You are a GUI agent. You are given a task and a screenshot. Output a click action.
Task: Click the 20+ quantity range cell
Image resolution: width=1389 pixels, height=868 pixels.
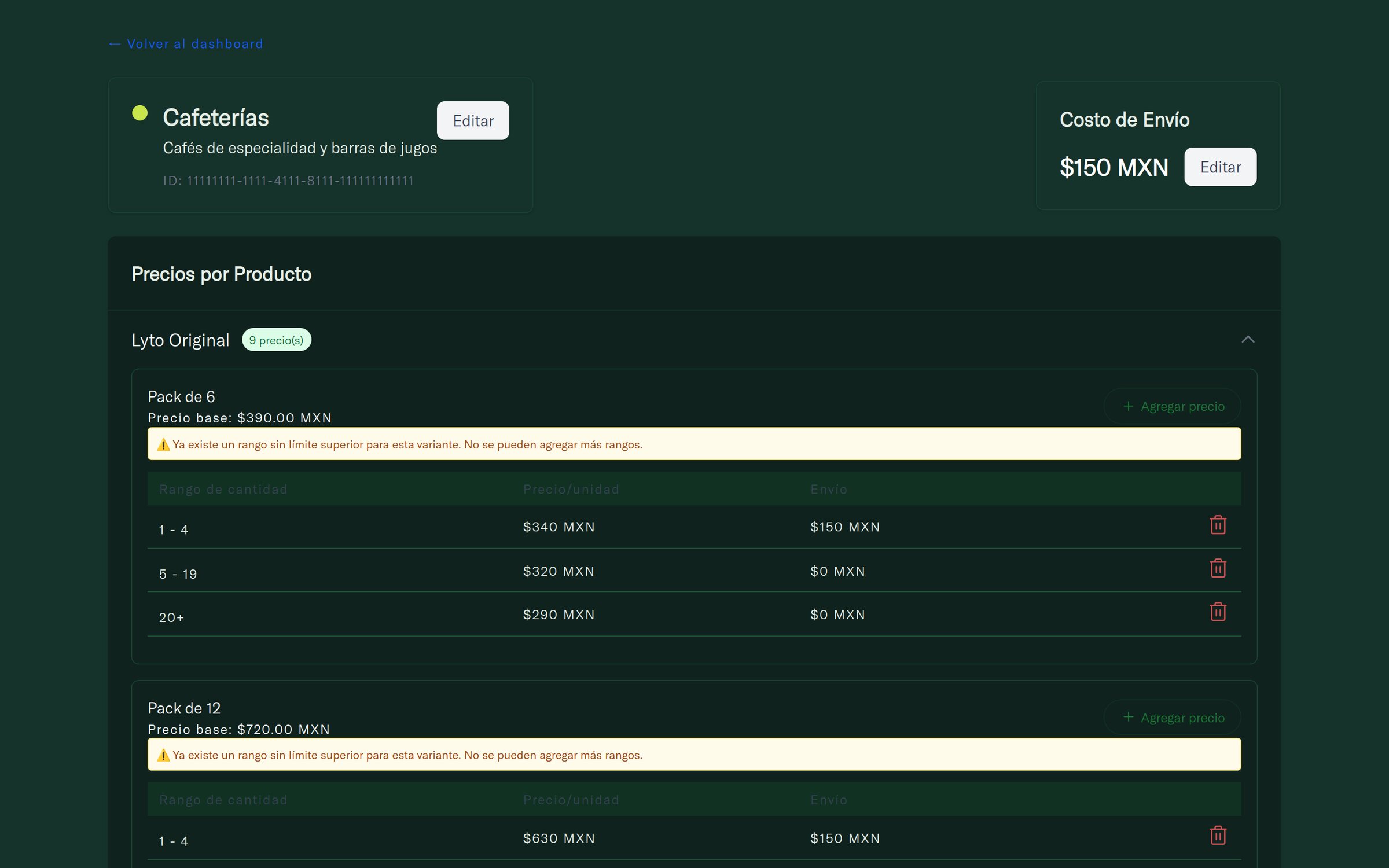[x=171, y=617]
